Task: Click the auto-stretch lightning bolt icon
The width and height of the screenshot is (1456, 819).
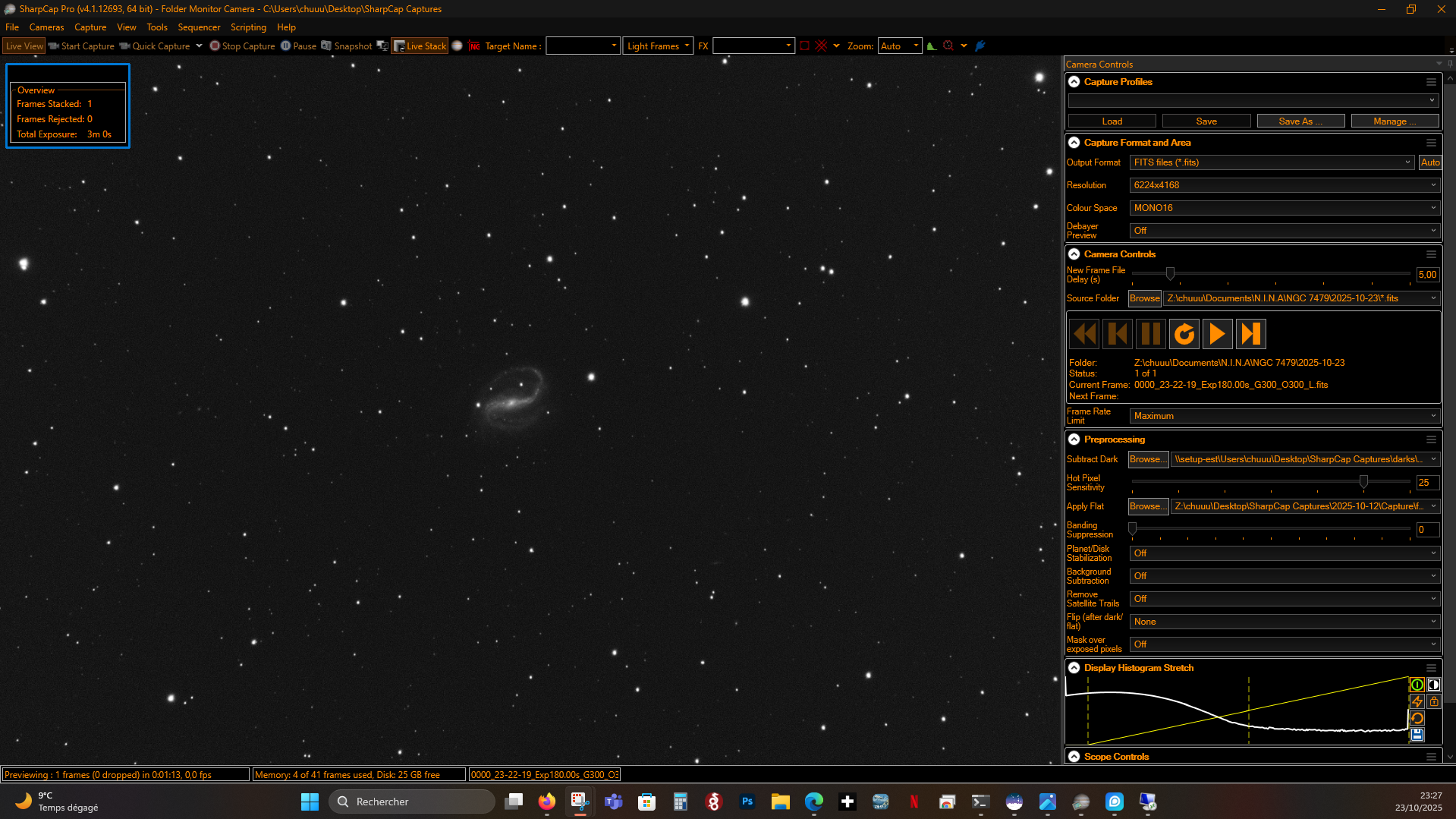Action: click(1417, 701)
